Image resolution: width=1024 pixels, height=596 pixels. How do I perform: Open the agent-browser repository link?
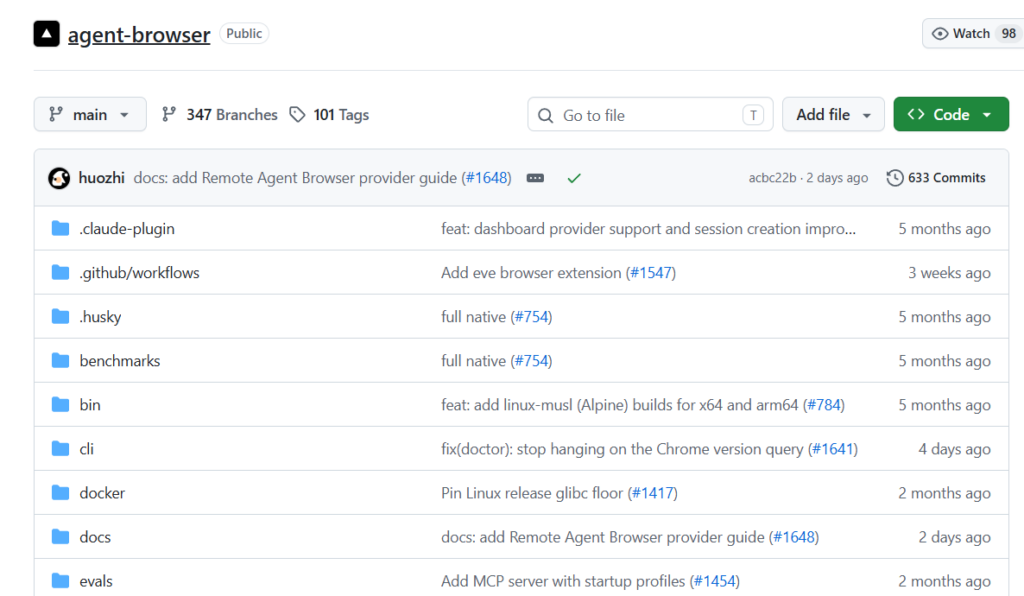pos(139,34)
